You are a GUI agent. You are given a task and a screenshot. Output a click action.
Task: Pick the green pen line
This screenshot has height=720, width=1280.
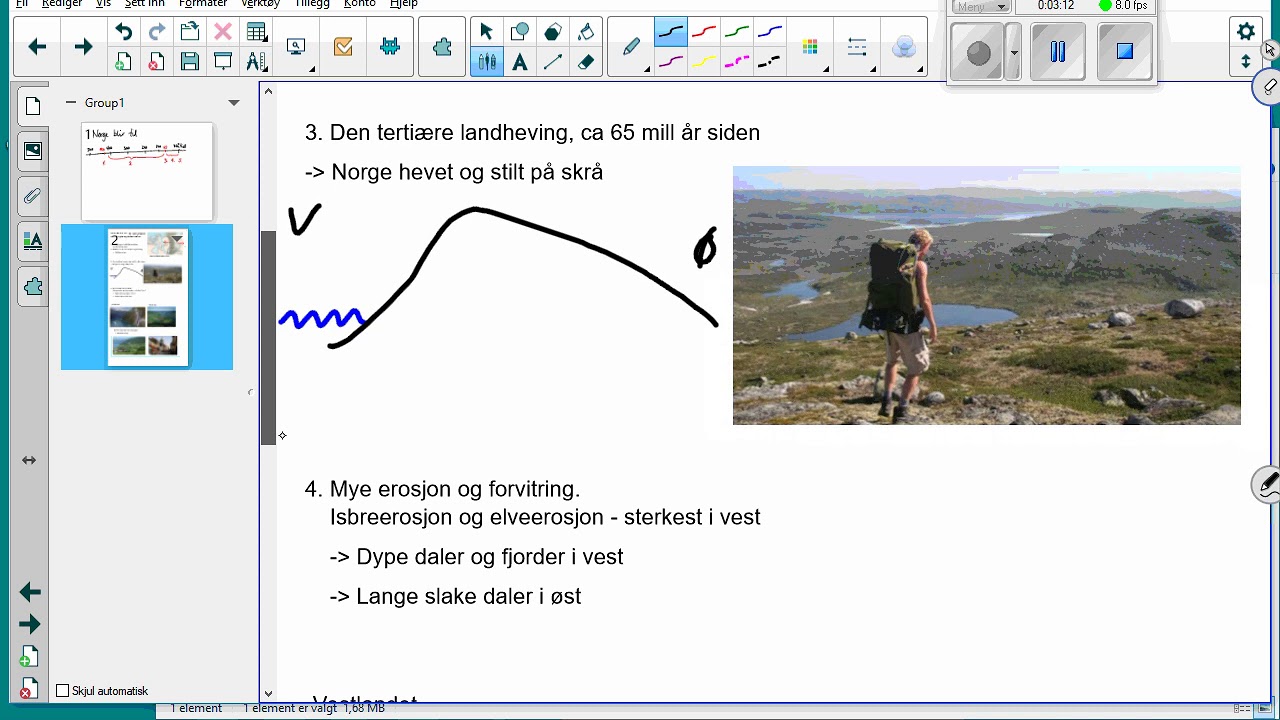tap(737, 32)
